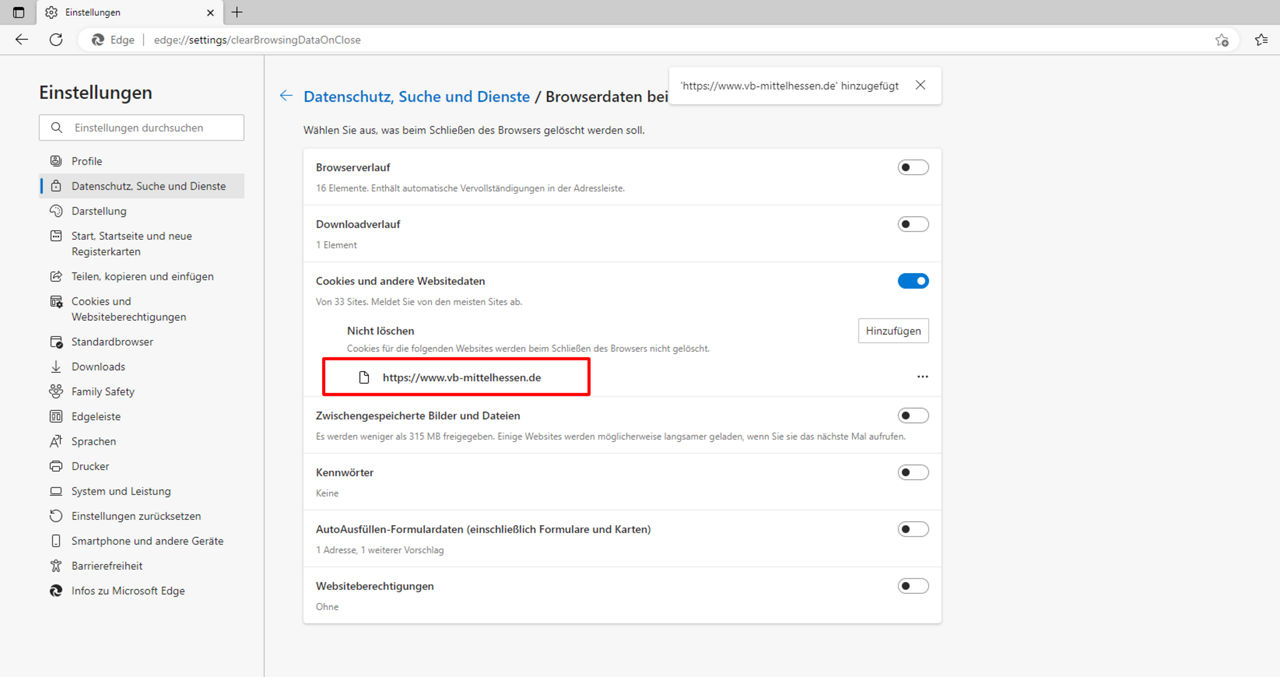Enable the Browserverlauf toggle
This screenshot has height=677, width=1280.
coord(913,167)
